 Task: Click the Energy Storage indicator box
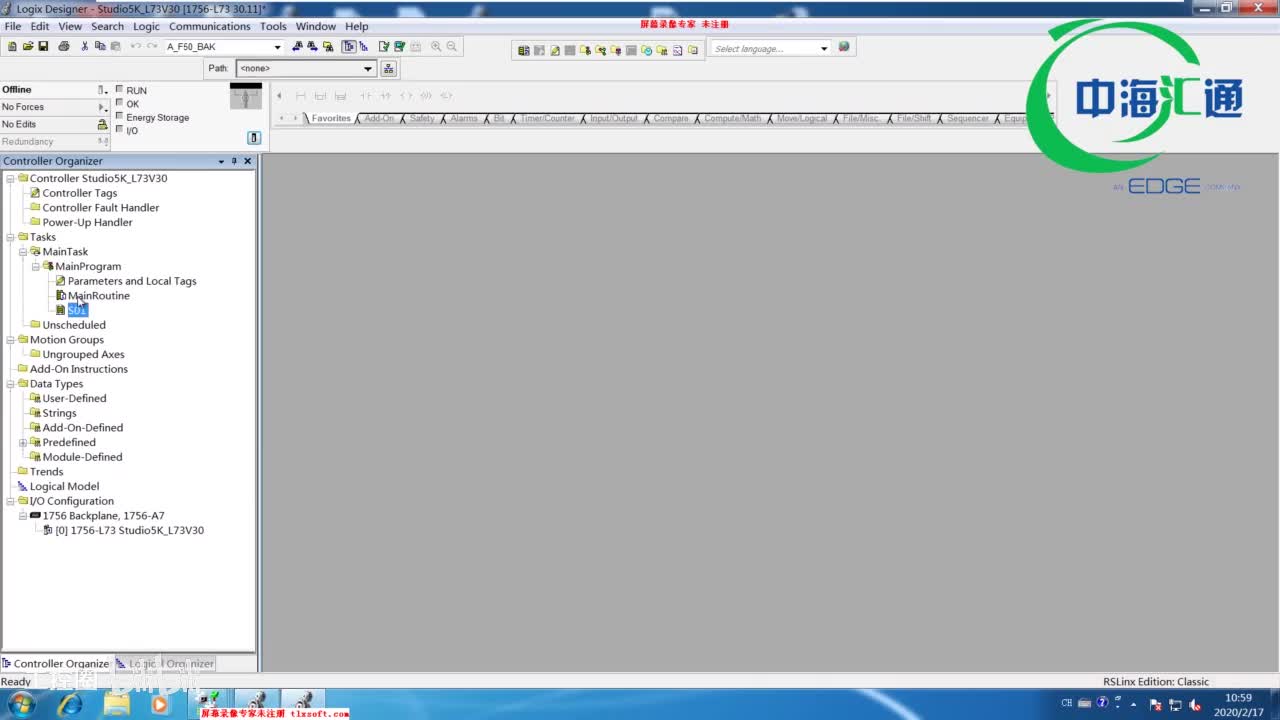[x=120, y=116]
